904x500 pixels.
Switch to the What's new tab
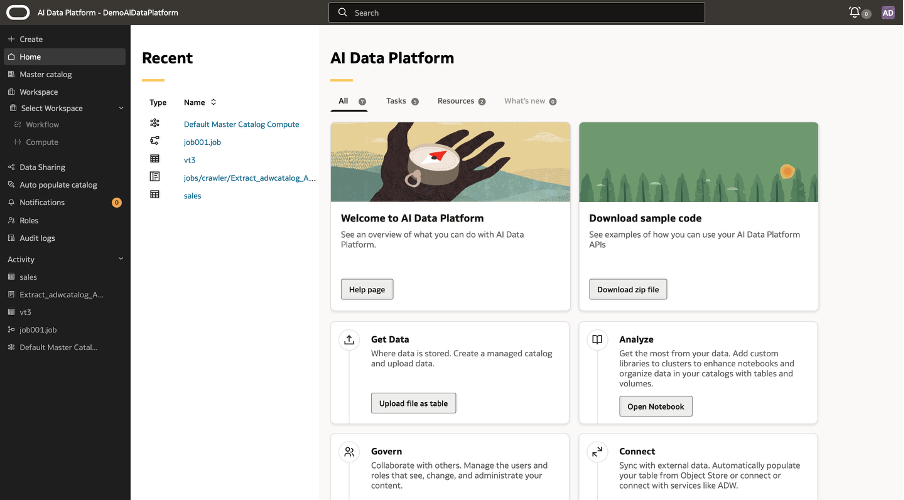(x=530, y=101)
